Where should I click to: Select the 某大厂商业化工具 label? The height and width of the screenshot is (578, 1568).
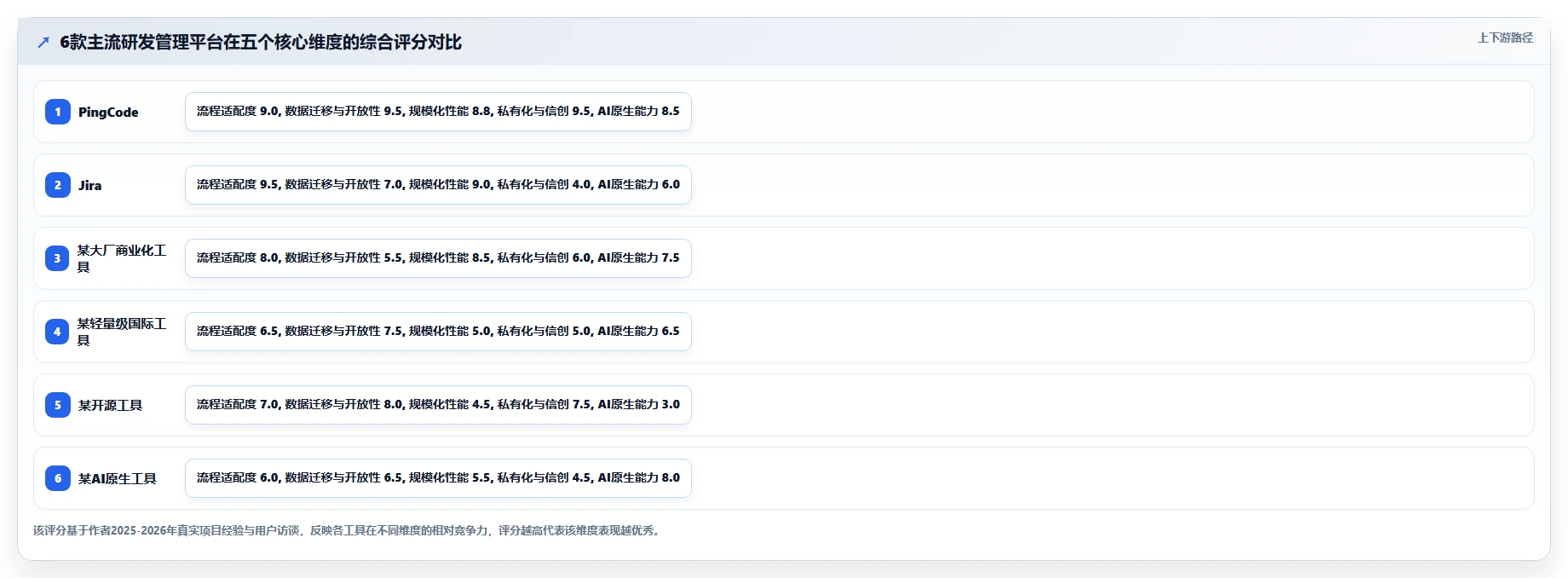[122, 258]
